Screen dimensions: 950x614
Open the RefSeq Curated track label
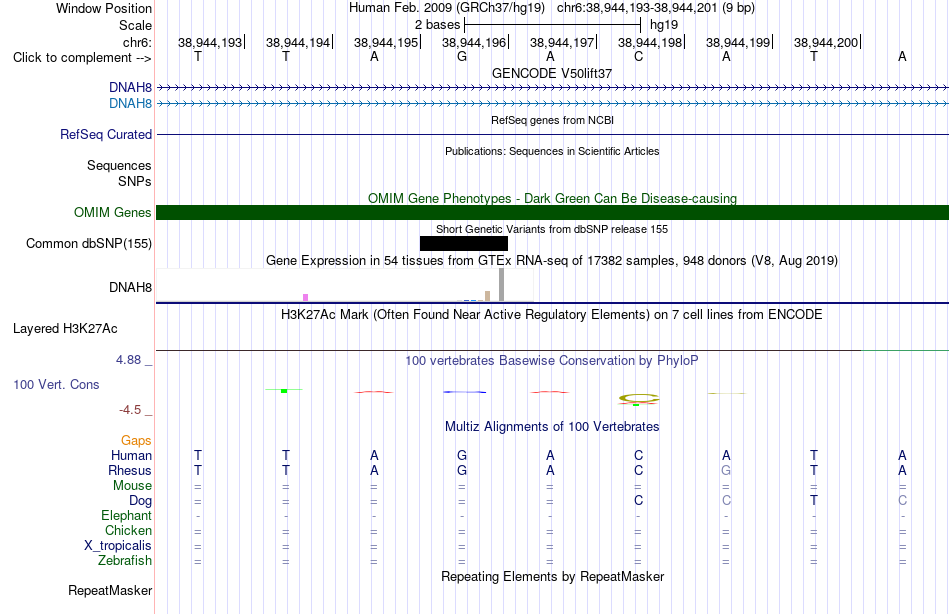tap(105, 135)
